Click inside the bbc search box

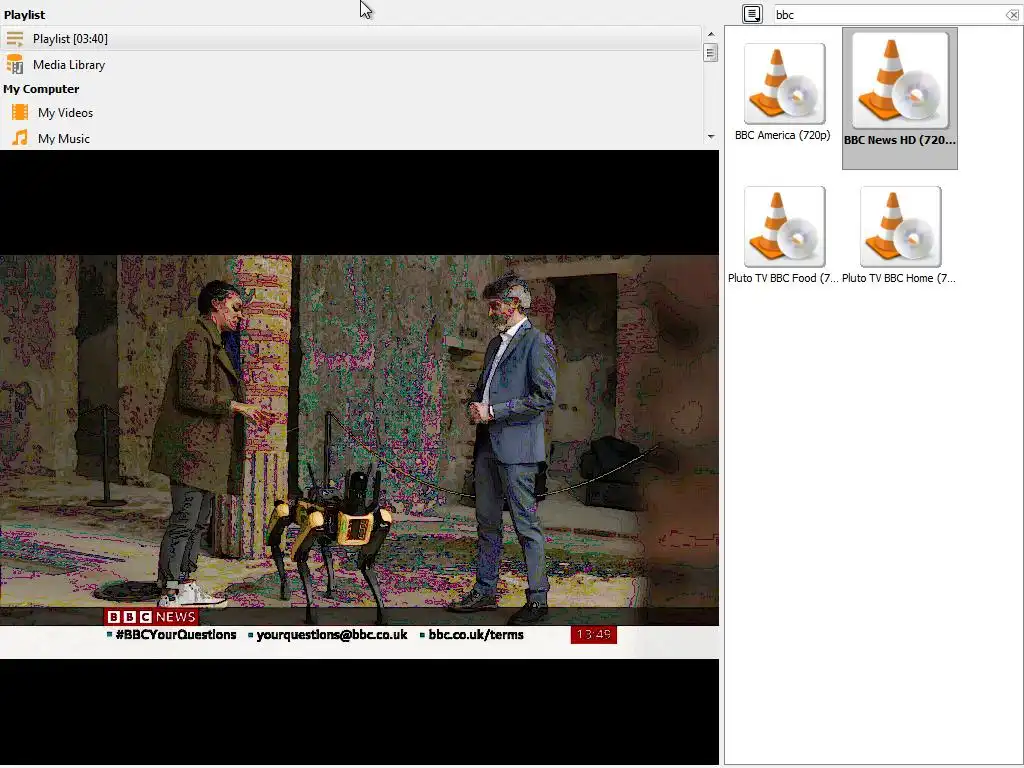pyautogui.click(x=888, y=14)
